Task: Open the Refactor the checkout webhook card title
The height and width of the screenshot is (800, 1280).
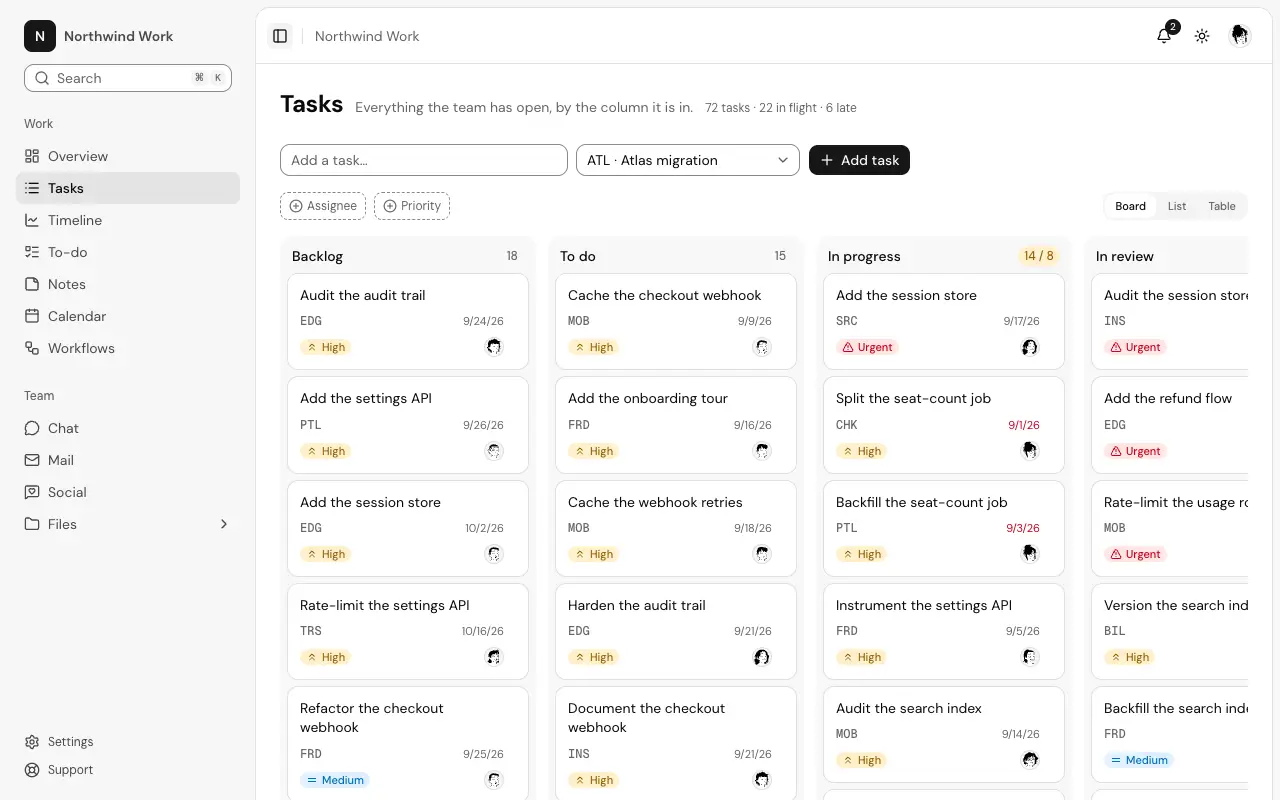Action: pos(372,718)
